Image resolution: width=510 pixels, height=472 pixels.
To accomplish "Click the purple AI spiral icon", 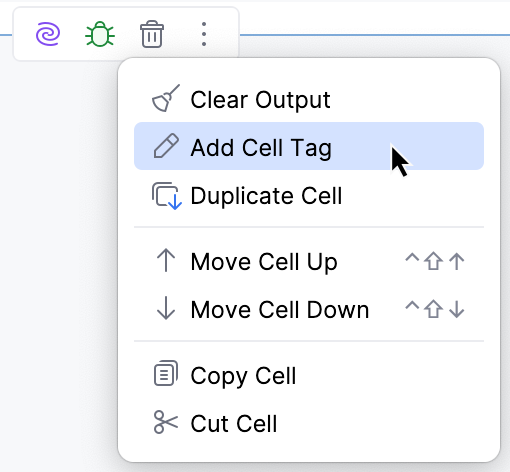I will click(48, 34).
